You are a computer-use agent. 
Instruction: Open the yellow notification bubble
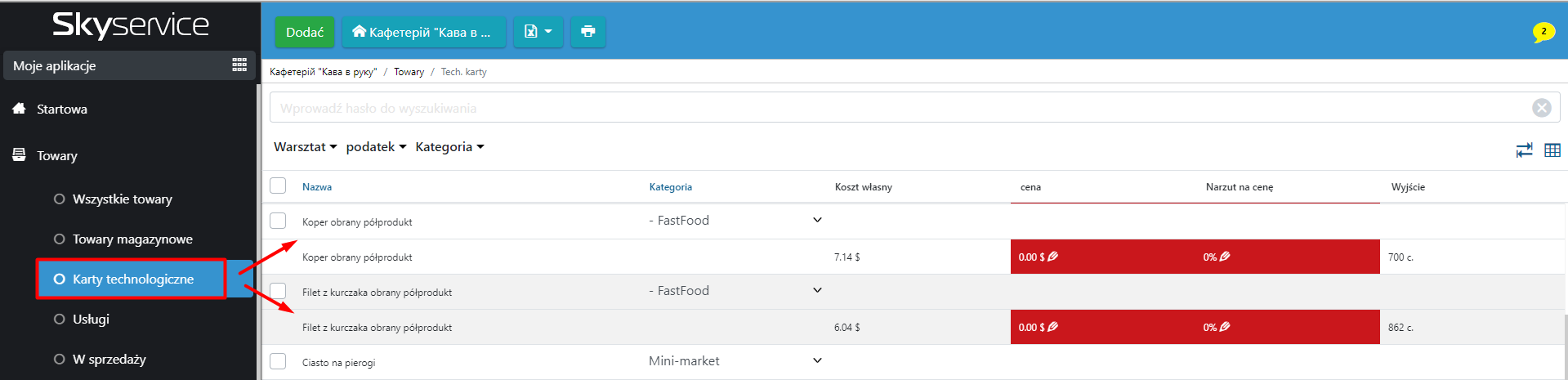pos(1543,32)
